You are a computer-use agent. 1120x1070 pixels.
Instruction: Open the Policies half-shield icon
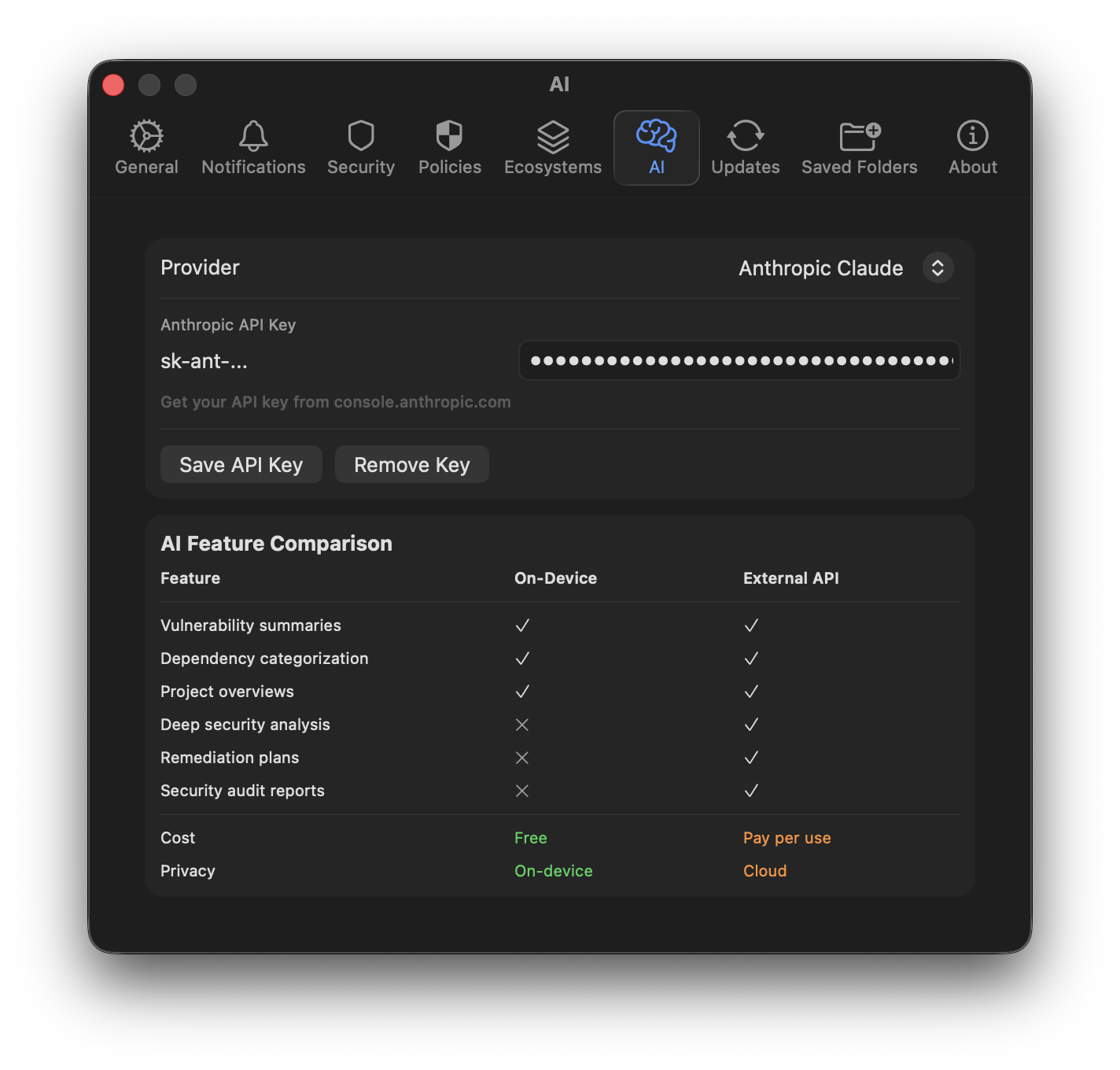(449, 136)
